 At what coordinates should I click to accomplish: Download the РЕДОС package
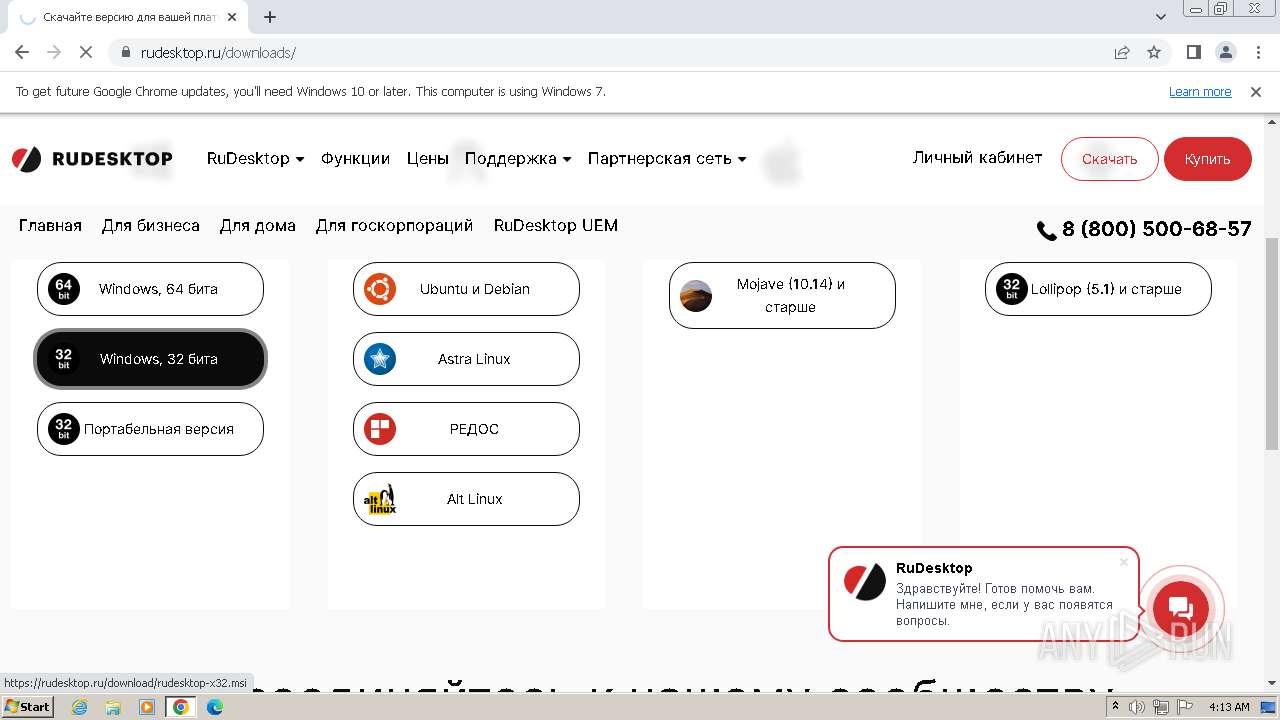point(466,429)
